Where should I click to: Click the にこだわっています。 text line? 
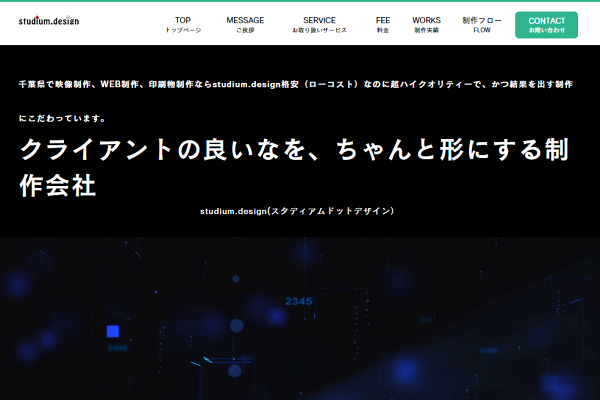pos(62,118)
